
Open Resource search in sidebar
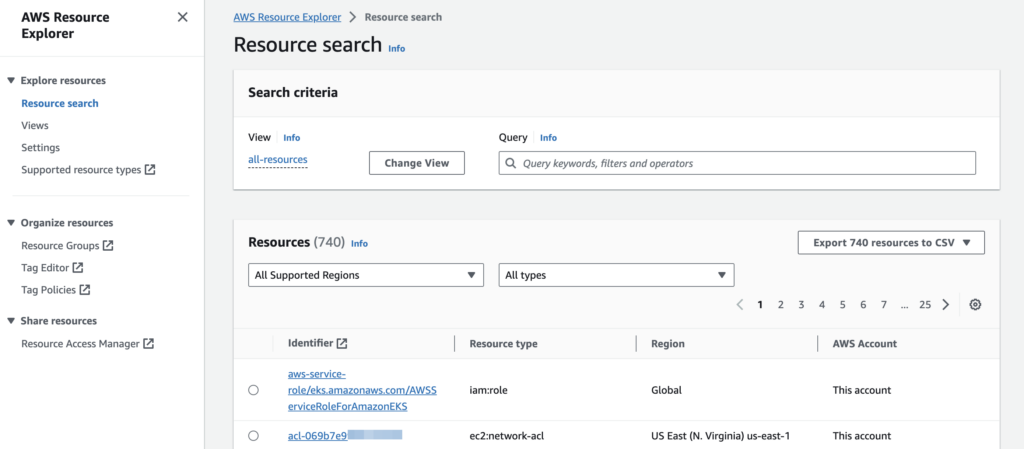click(x=60, y=103)
